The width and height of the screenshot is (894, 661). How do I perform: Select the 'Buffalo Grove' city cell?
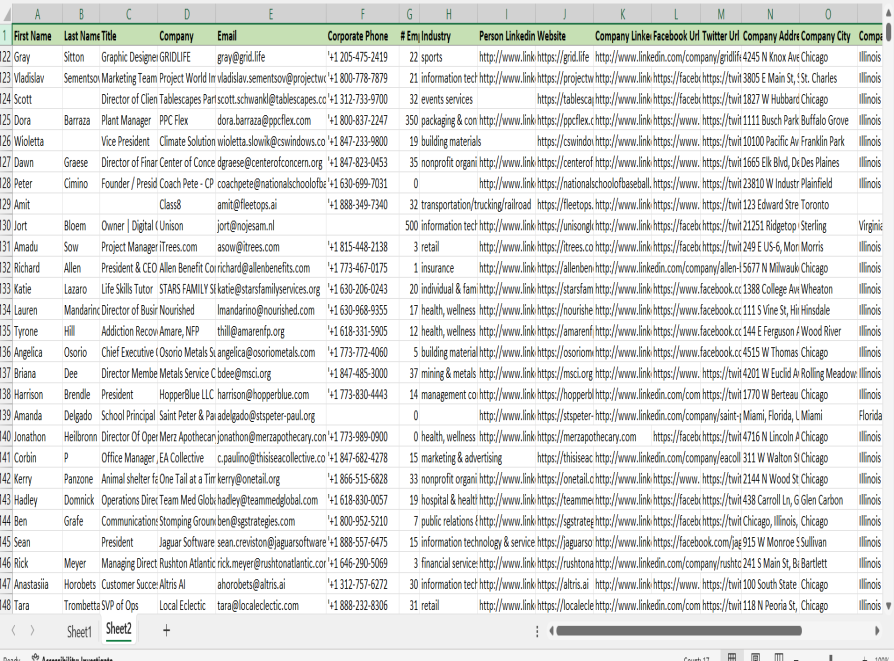(x=828, y=120)
